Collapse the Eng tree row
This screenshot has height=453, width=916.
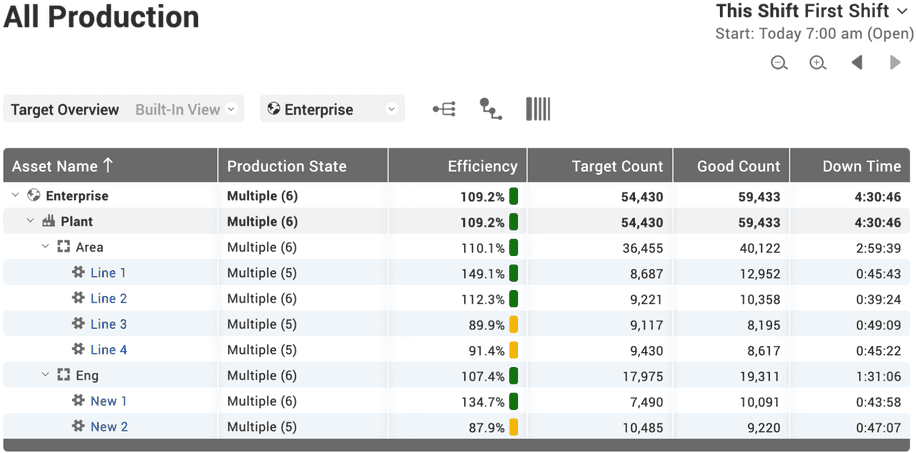(45, 375)
